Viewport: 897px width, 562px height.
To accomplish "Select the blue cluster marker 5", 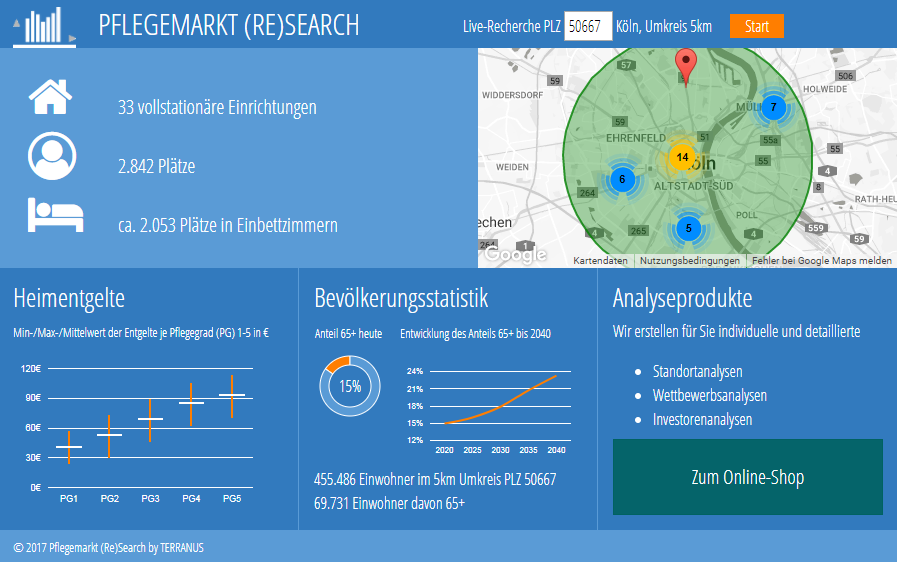I will pos(688,228).
